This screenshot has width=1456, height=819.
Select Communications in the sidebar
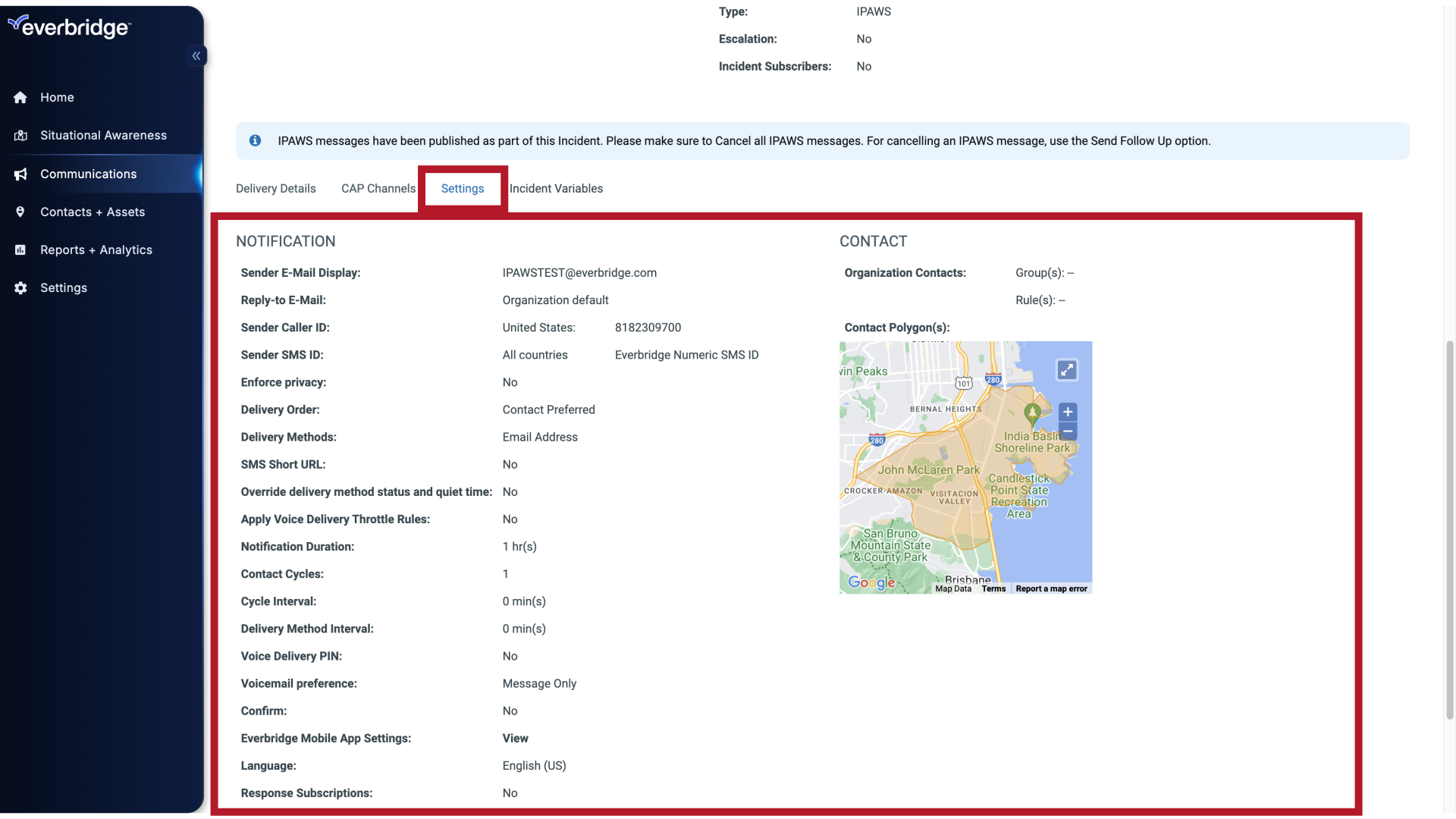[x=88, y=174]
